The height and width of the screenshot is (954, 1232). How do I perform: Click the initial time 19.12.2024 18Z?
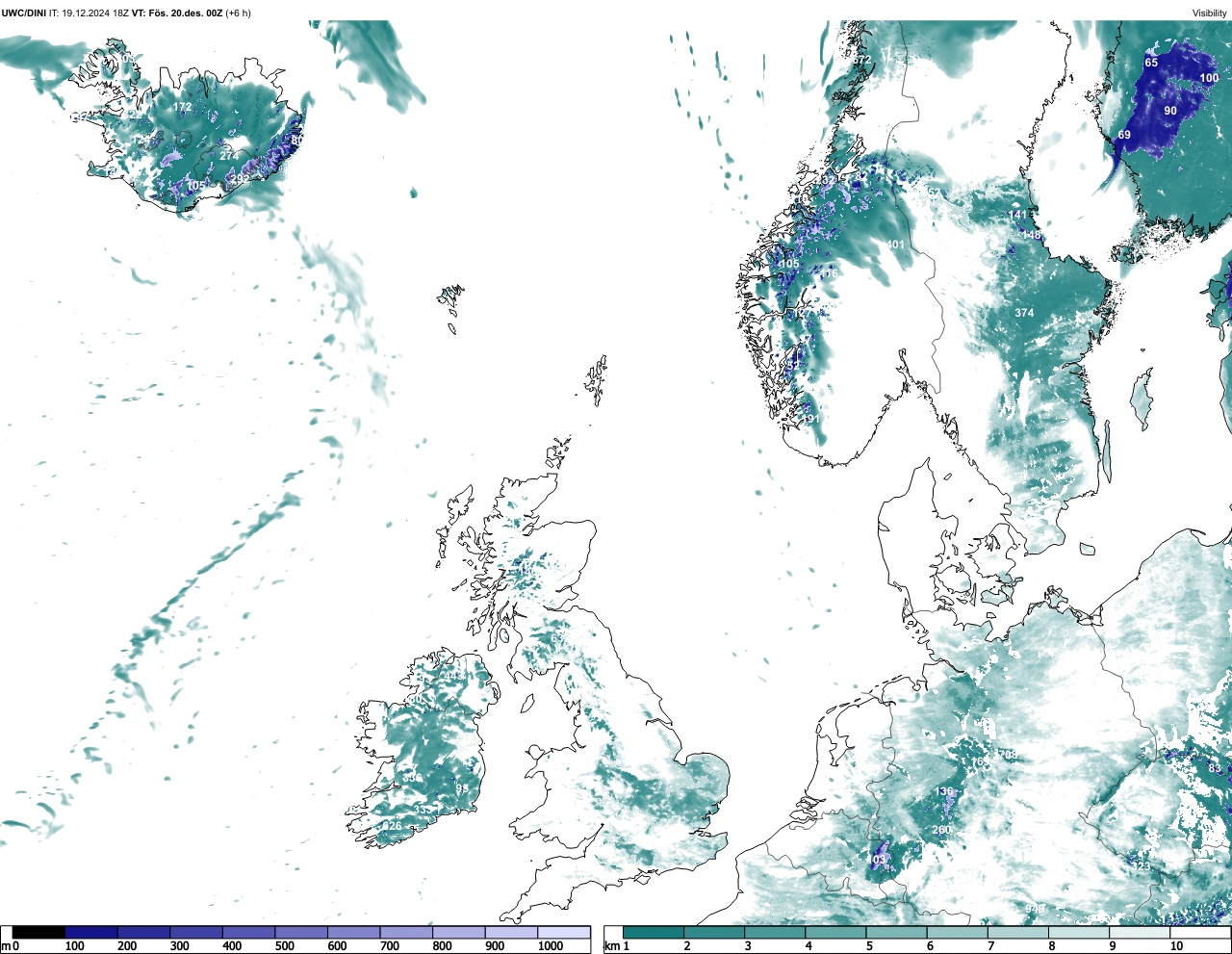pyautogui.click(x=95, y=13)
